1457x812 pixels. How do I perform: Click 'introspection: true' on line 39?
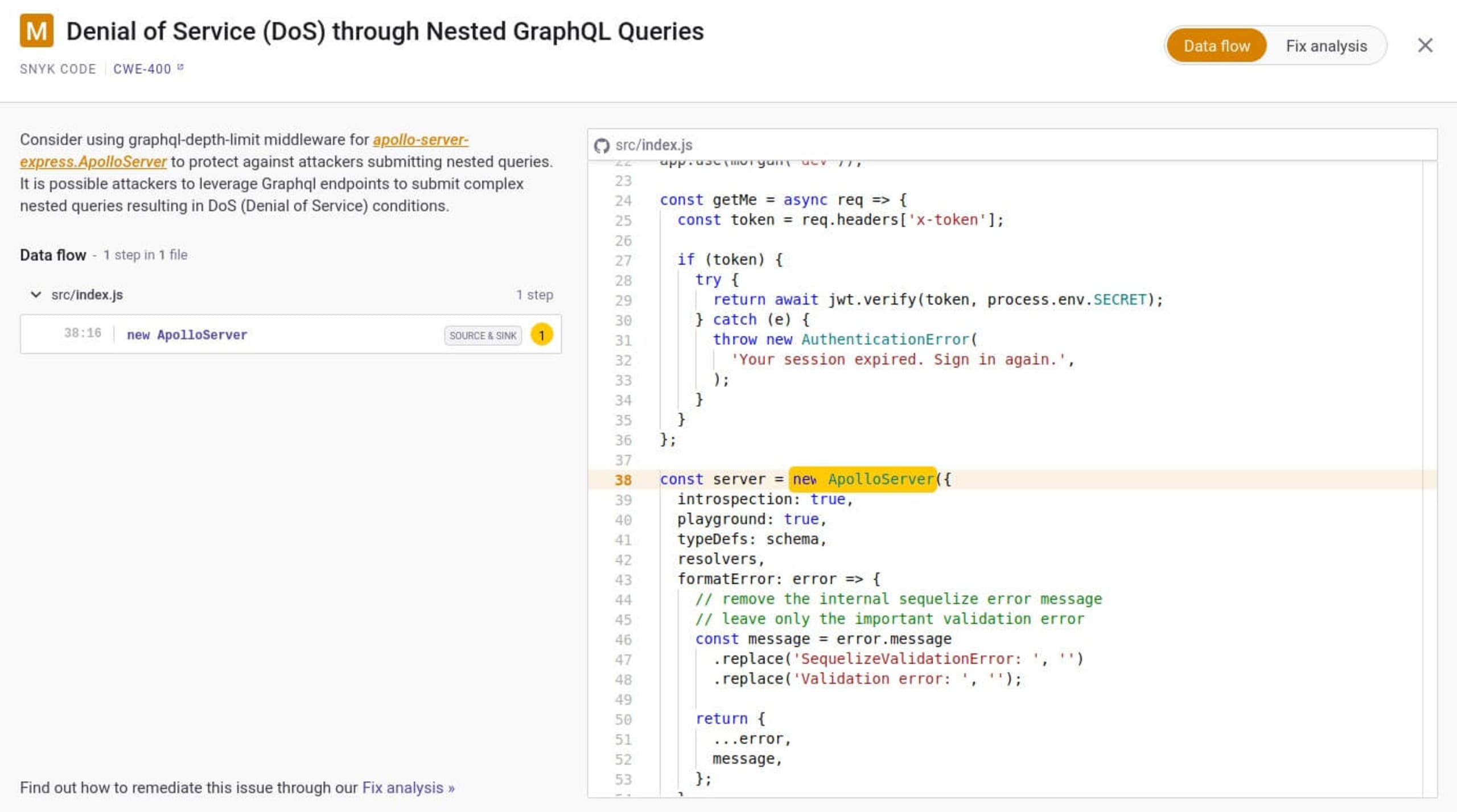point(765,499)
